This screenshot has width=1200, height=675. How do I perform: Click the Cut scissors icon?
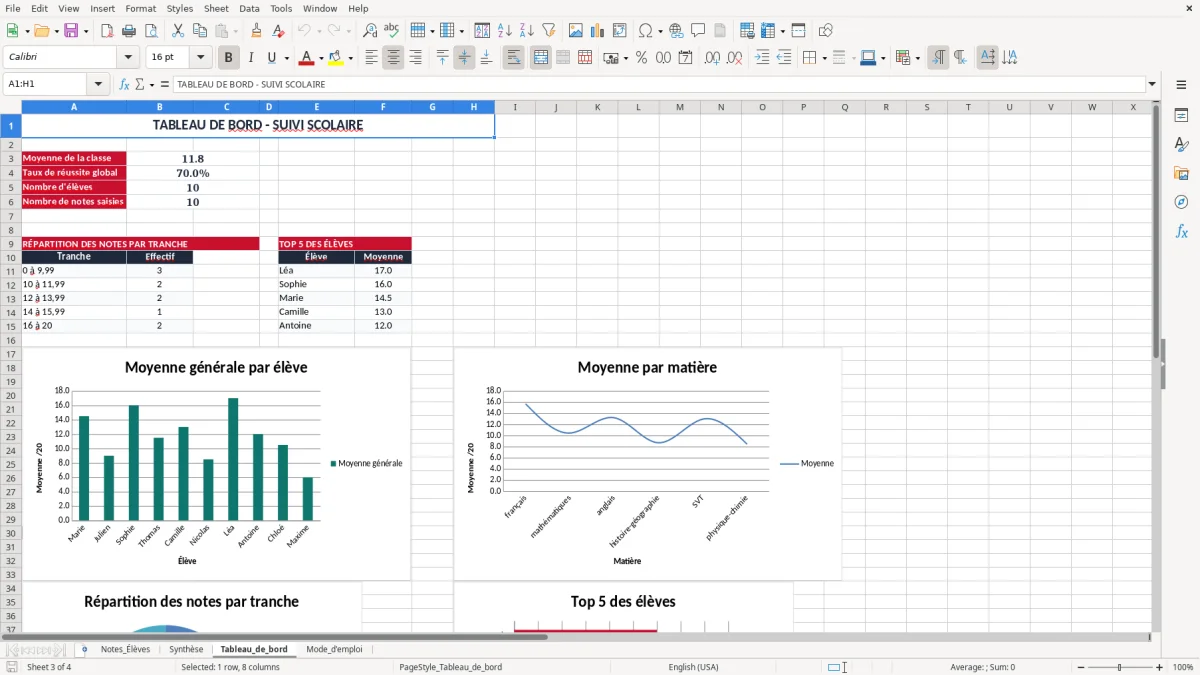tap(178, 31)
